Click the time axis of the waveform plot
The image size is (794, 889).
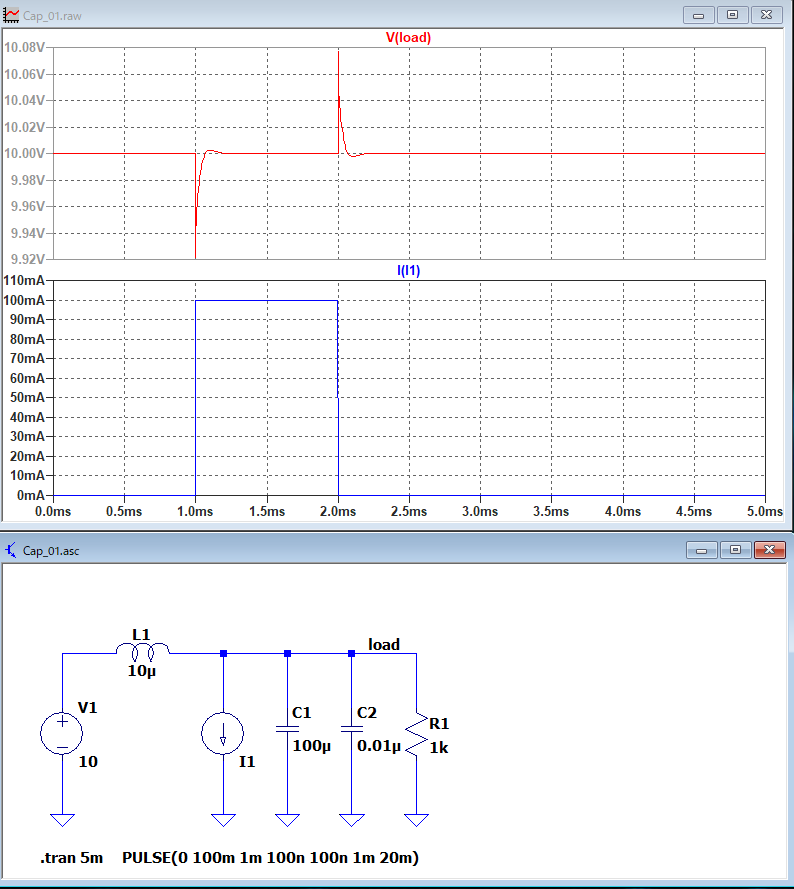tap(408, 510)
